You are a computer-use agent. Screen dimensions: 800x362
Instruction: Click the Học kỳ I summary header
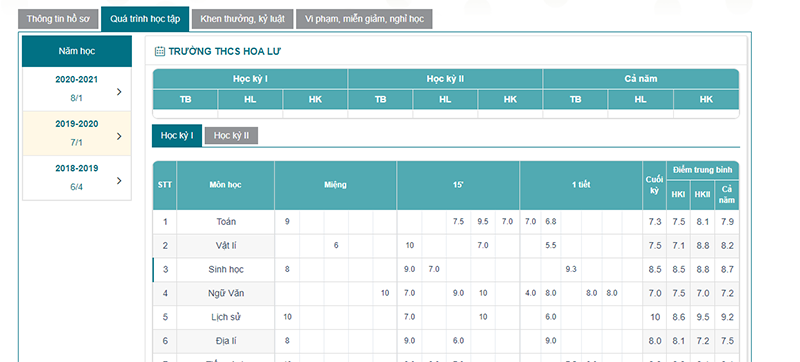pyautogui.click(x=251, y=79)
